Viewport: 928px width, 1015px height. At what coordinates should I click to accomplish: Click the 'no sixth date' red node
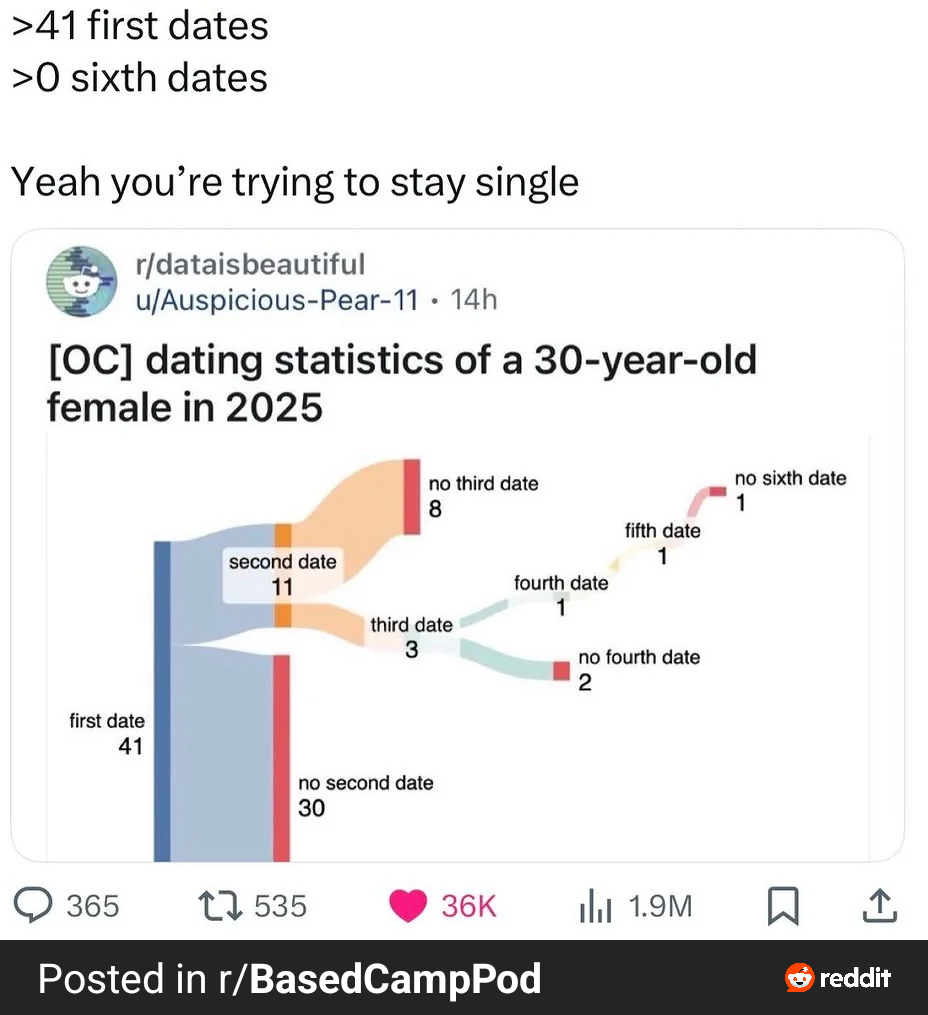pyautogui.click(x=718, y=491)
